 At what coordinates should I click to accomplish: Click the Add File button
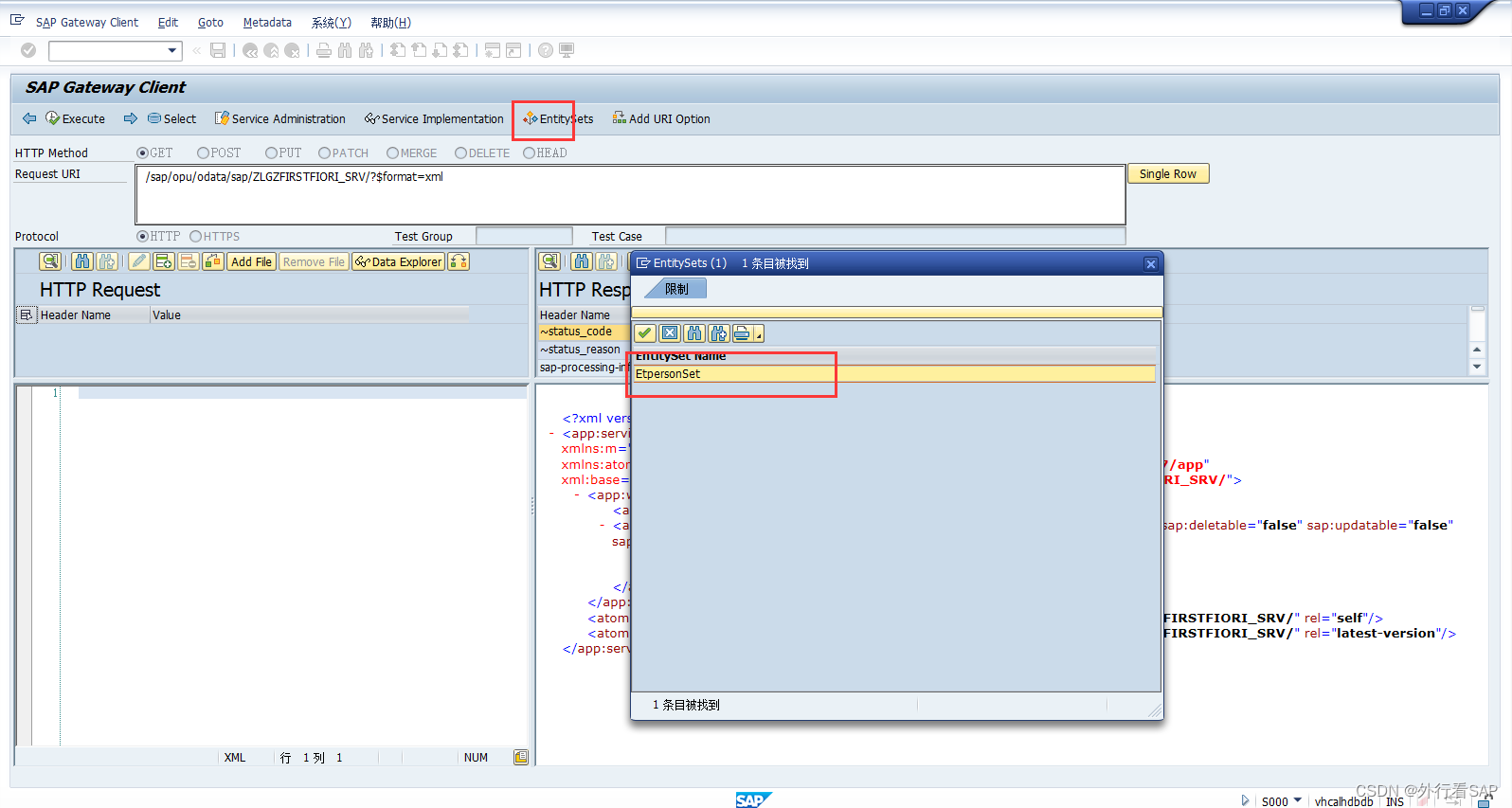point(251,261)
